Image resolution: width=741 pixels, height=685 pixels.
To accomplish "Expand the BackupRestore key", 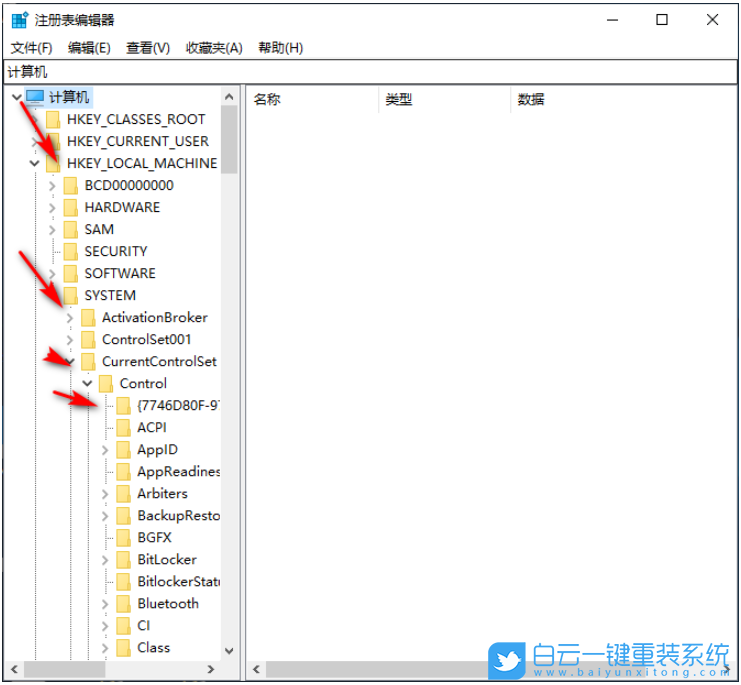I will (x=105, y=516).
